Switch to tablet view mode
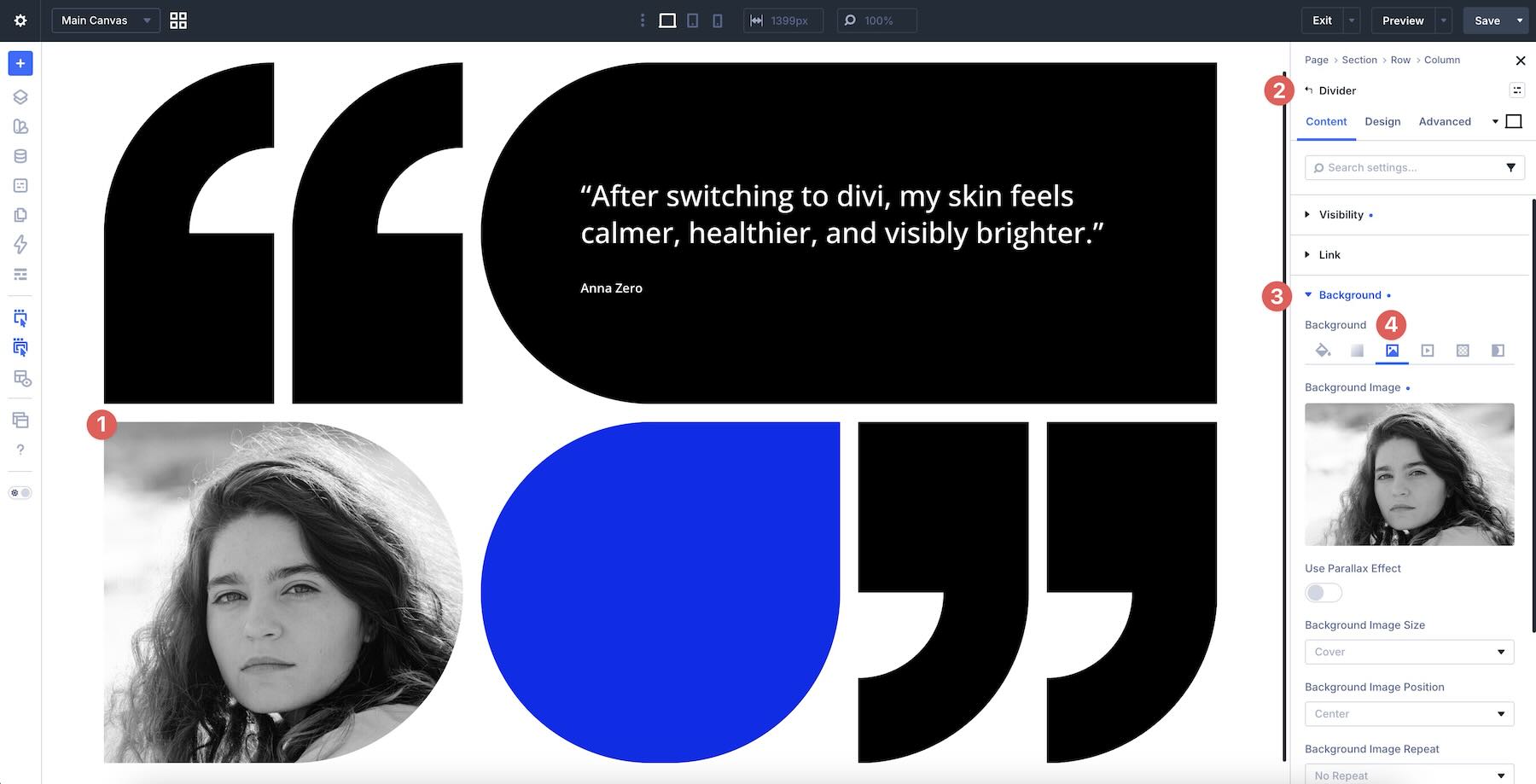 coord(693,20)
